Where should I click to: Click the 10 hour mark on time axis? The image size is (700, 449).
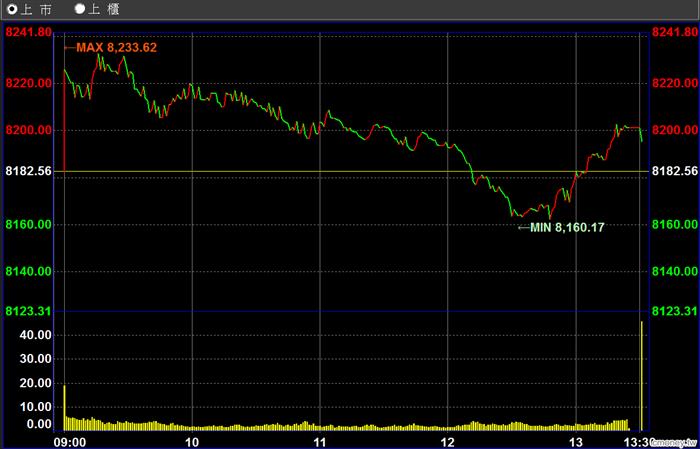point(191,441)
